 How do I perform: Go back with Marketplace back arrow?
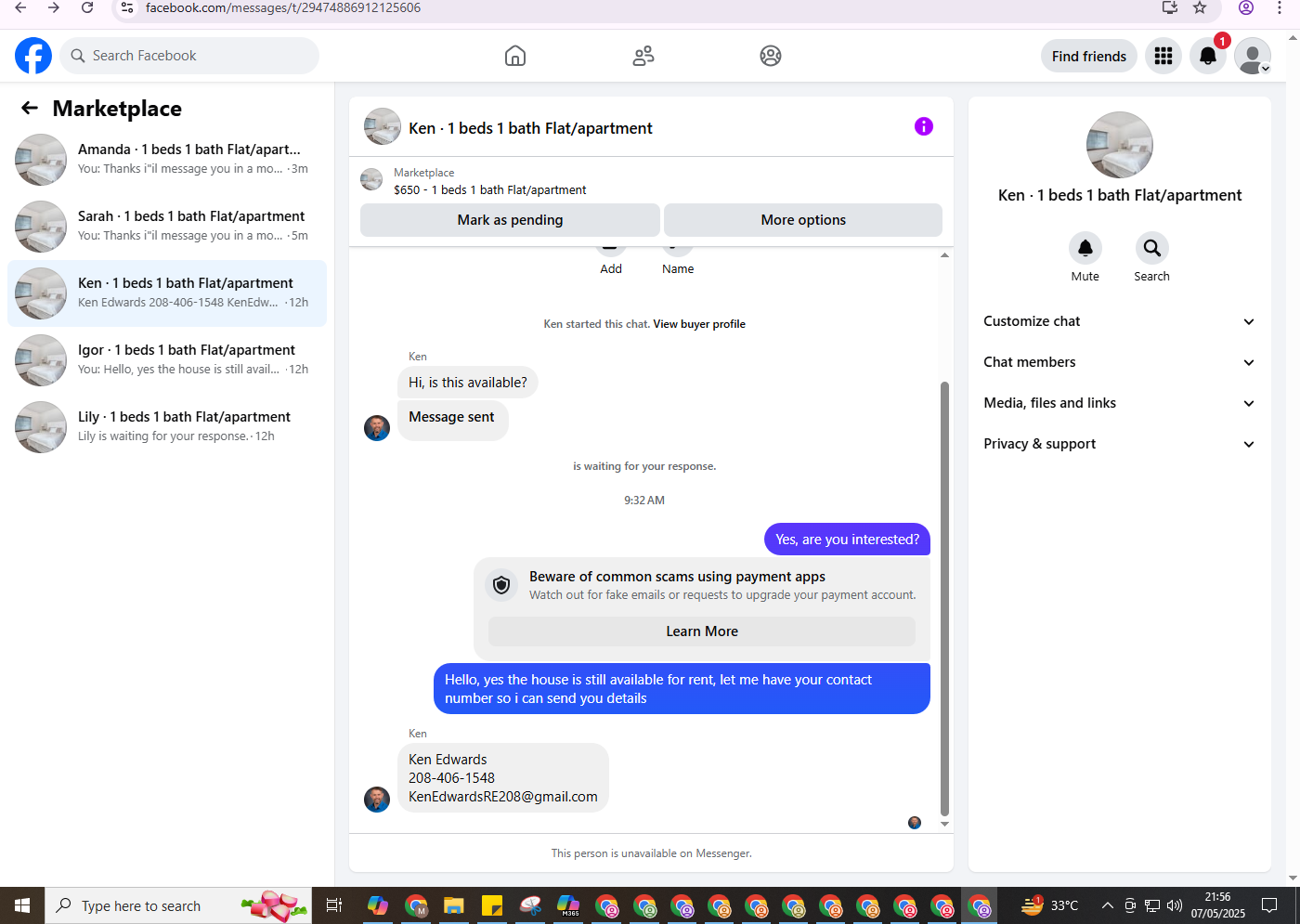[30, 108]
